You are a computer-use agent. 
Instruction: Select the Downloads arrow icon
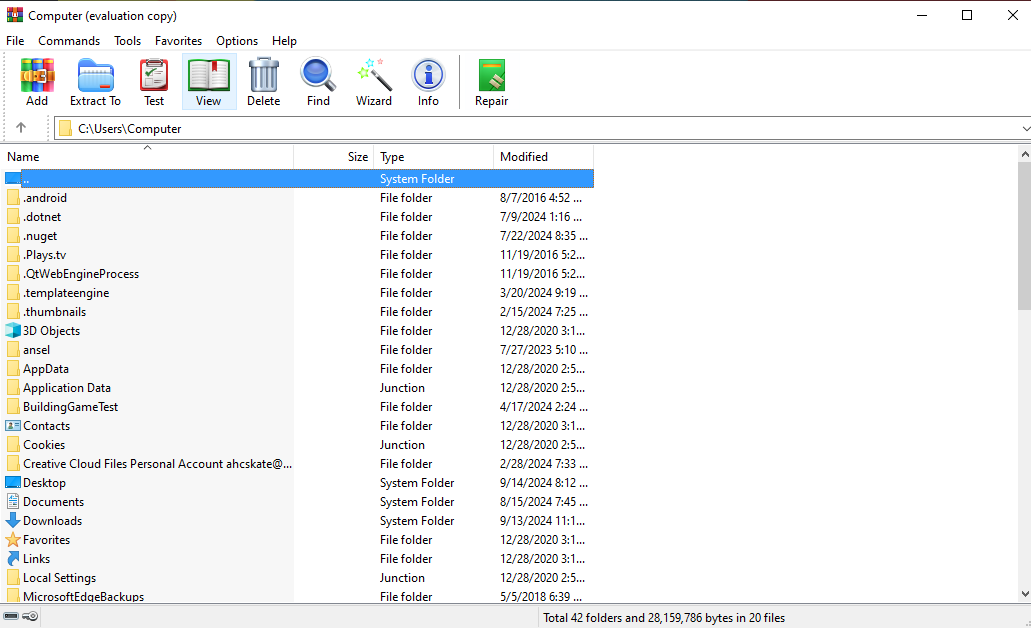(x=12, y=520)
